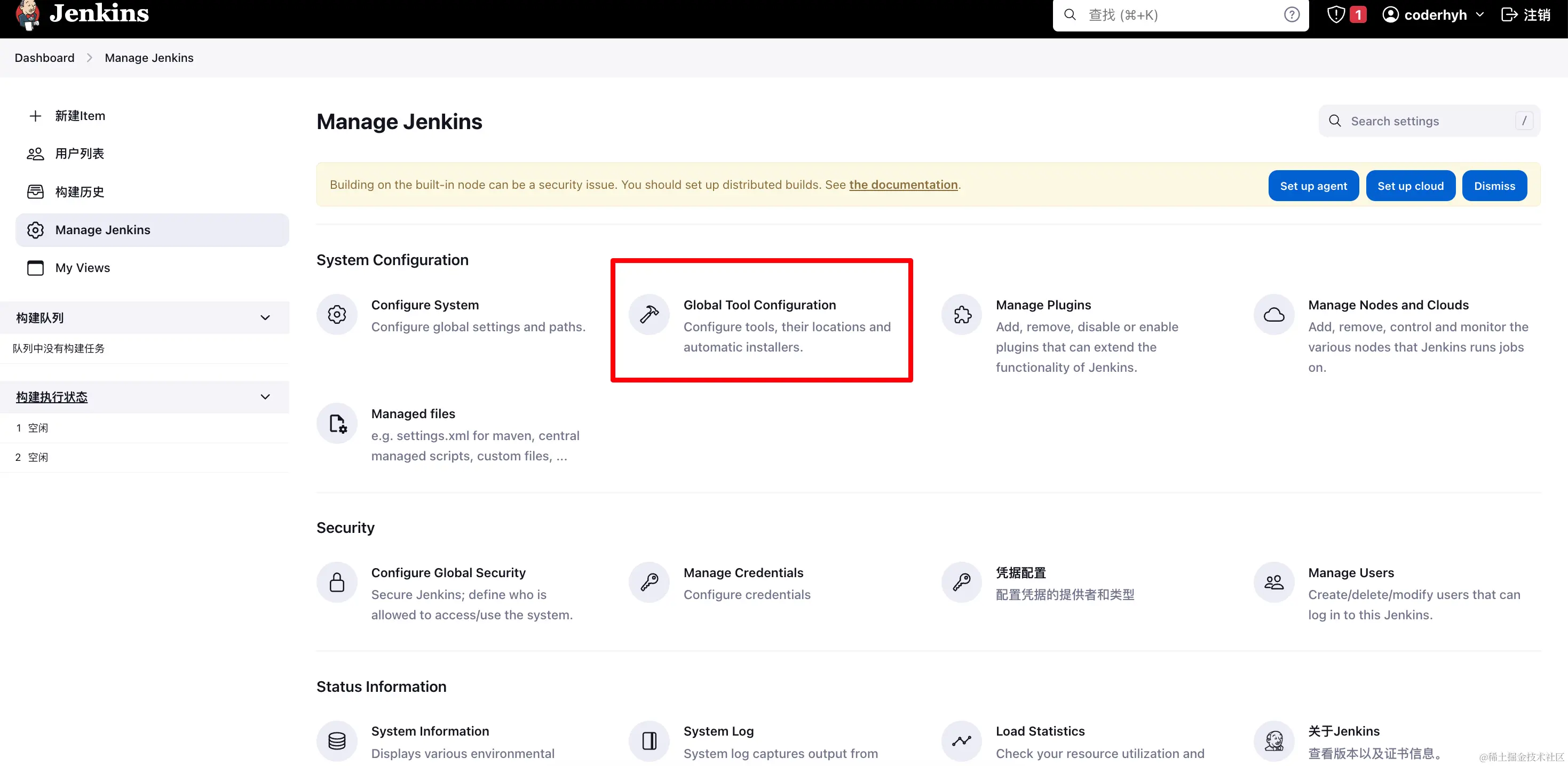Click the Load Statistics chart icon
Viewport: 1568px width, 766px height.
[x=962, y=741]
